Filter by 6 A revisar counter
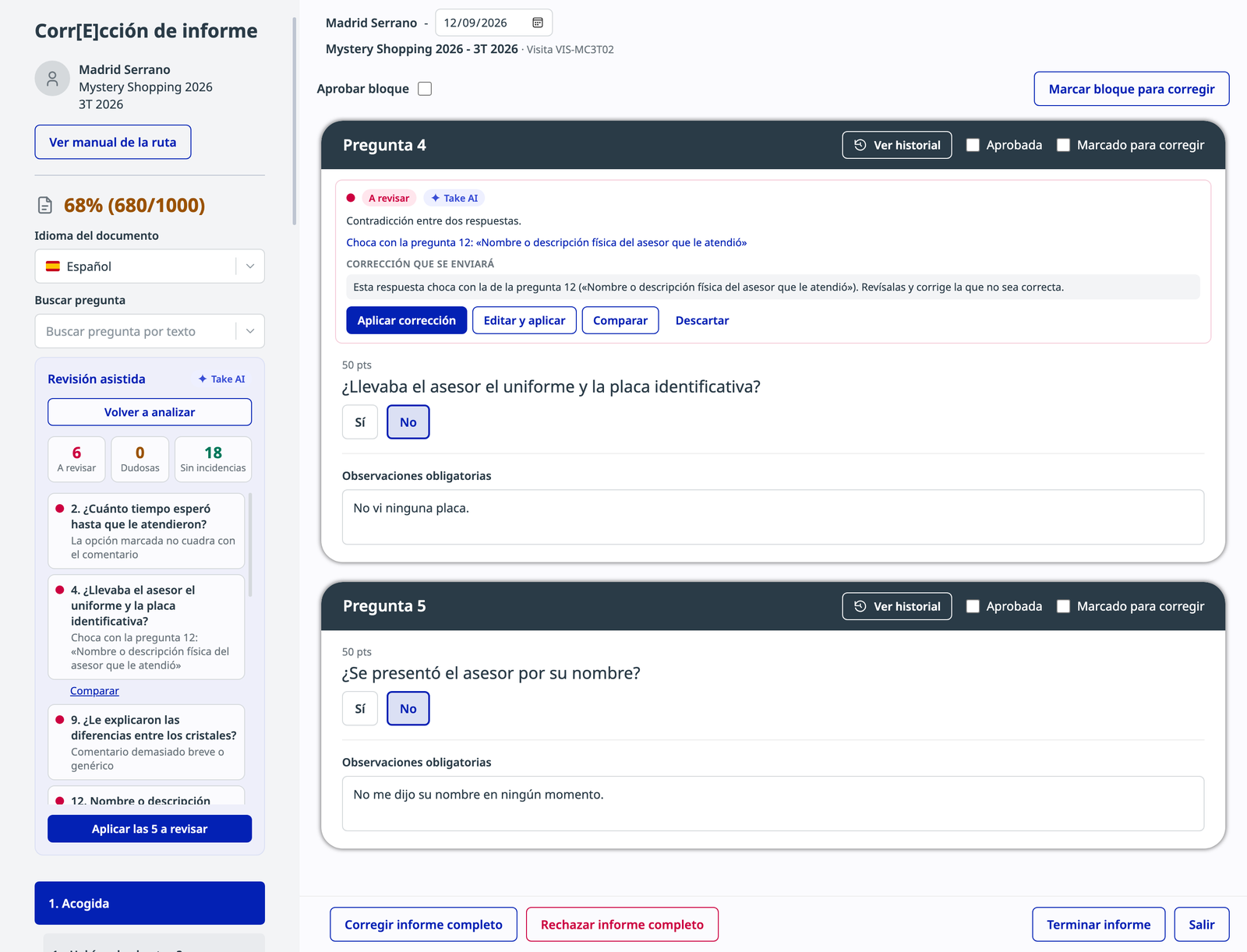The height and width of the screenshot is (952, 1247). coord(76,460)
